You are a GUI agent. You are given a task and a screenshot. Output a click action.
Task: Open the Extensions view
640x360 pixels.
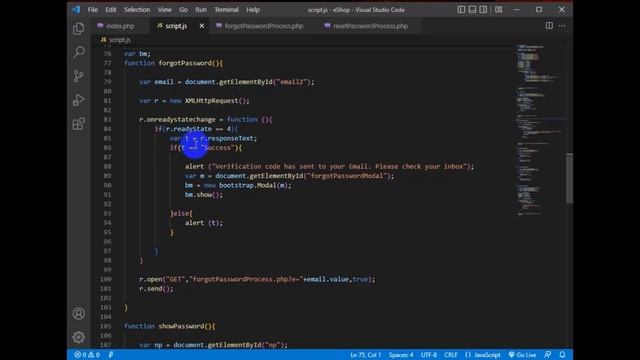tap(78, 124)
